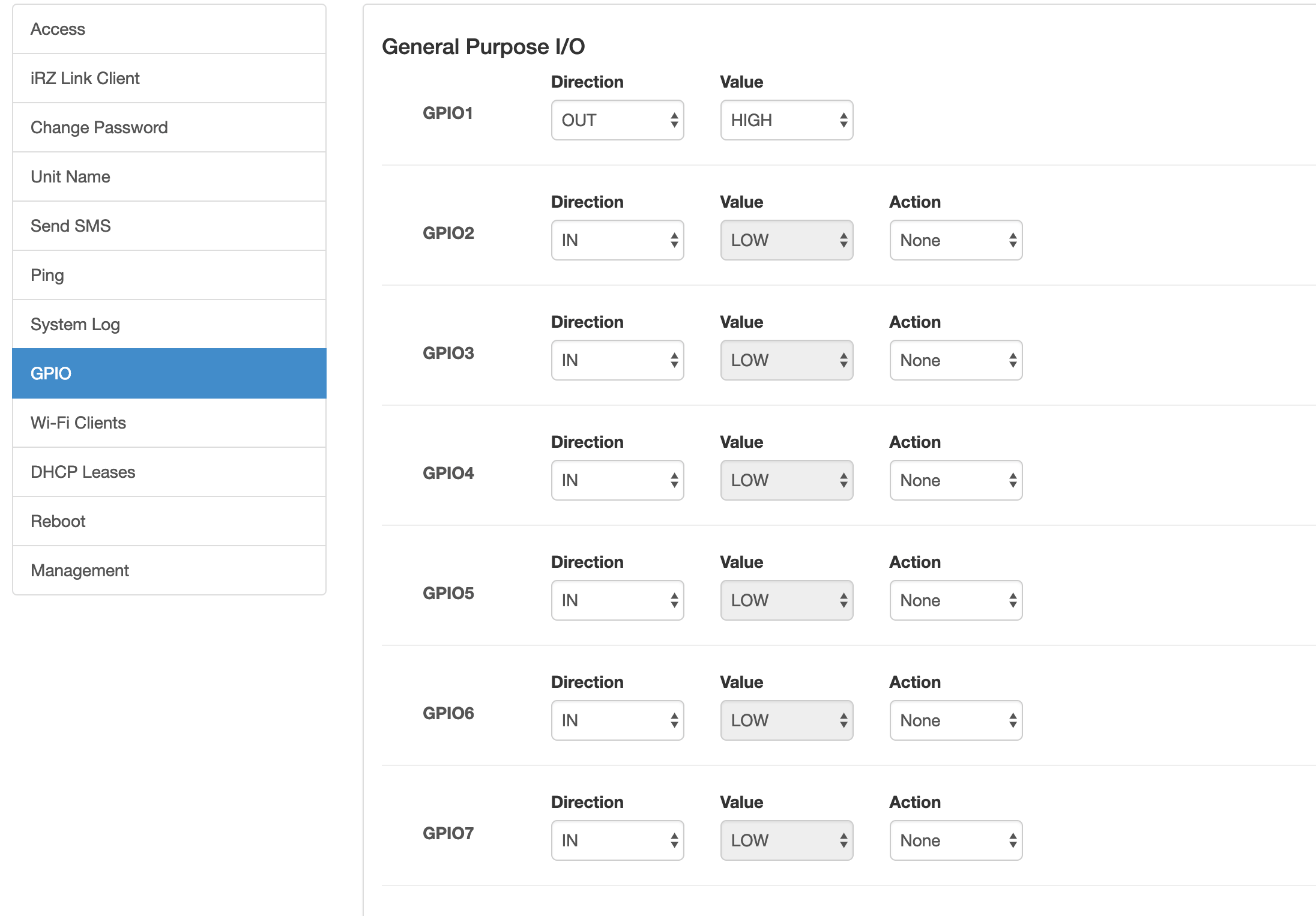Click the GPIO7 Value LOW field

[786, 840]
